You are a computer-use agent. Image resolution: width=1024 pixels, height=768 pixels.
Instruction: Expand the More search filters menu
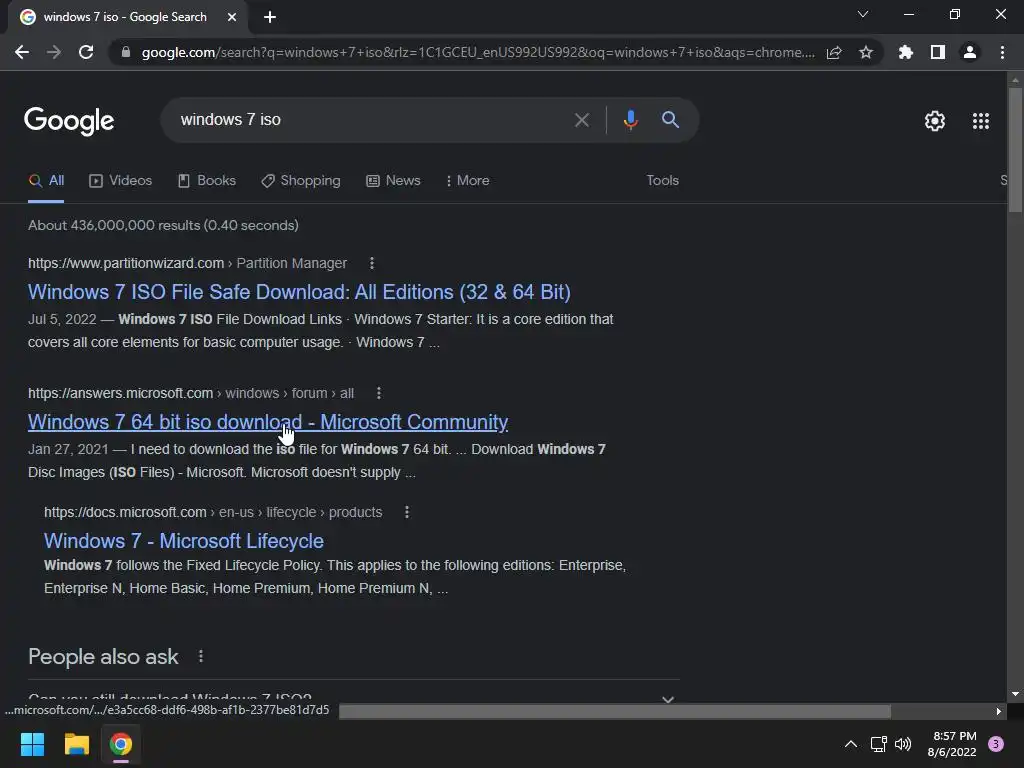tap(468, 181)
